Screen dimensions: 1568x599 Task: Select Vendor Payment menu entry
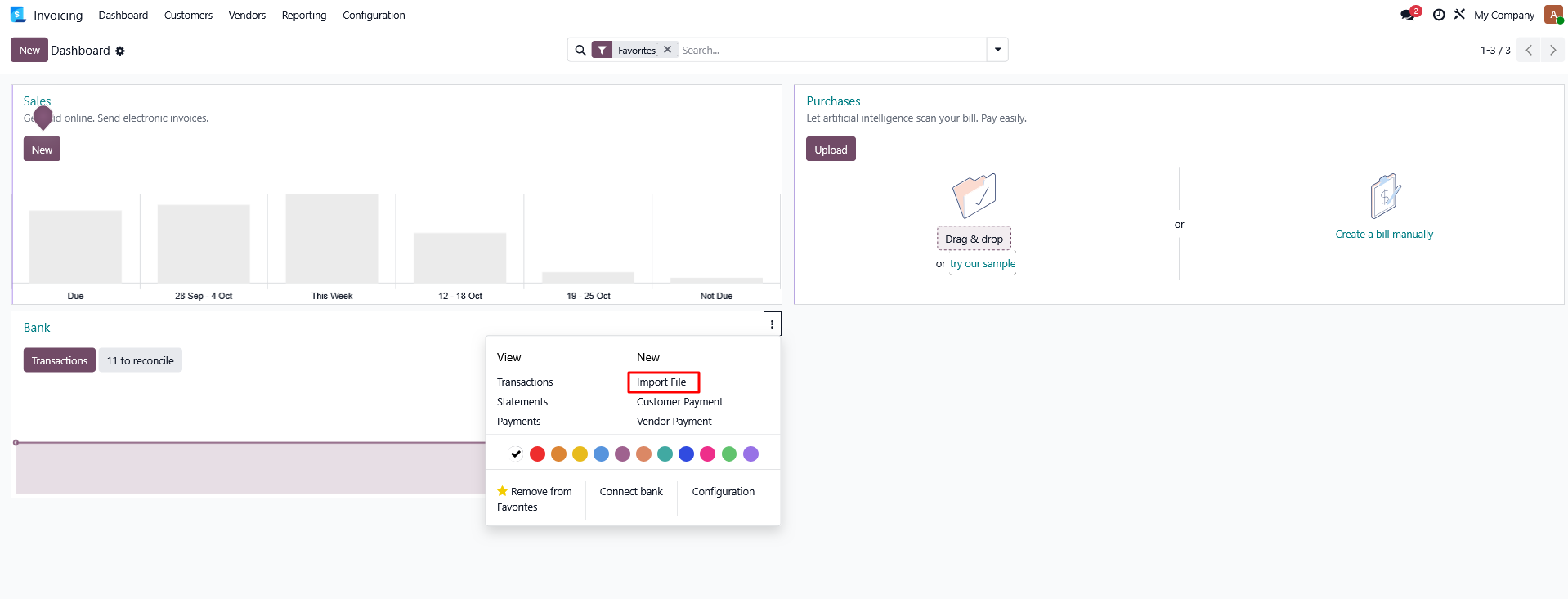[x=674, y=422]
